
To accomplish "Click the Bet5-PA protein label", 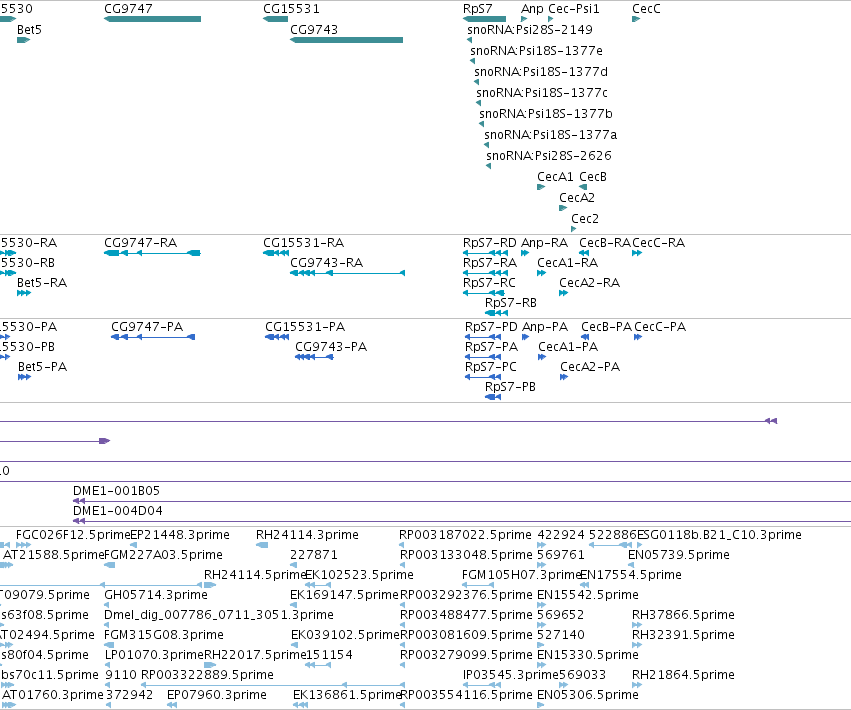I will click(42, 367).
